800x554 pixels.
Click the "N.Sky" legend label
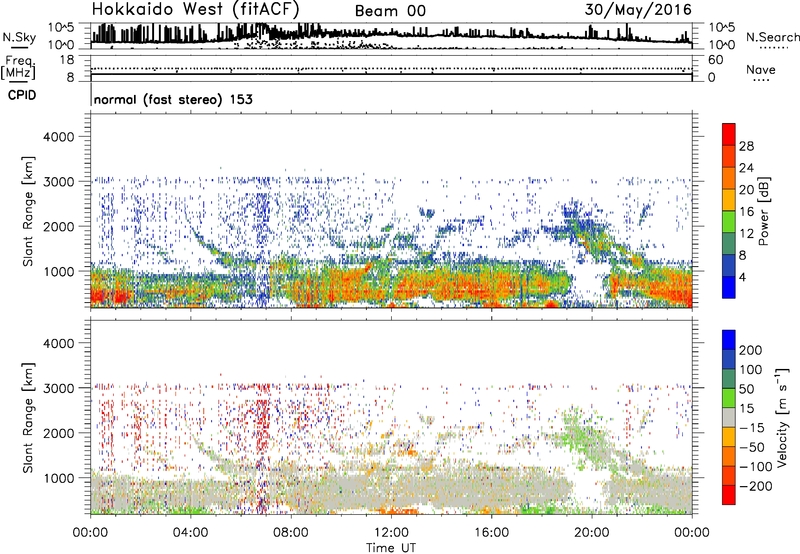pyautogui.click(x=19, y=37)
